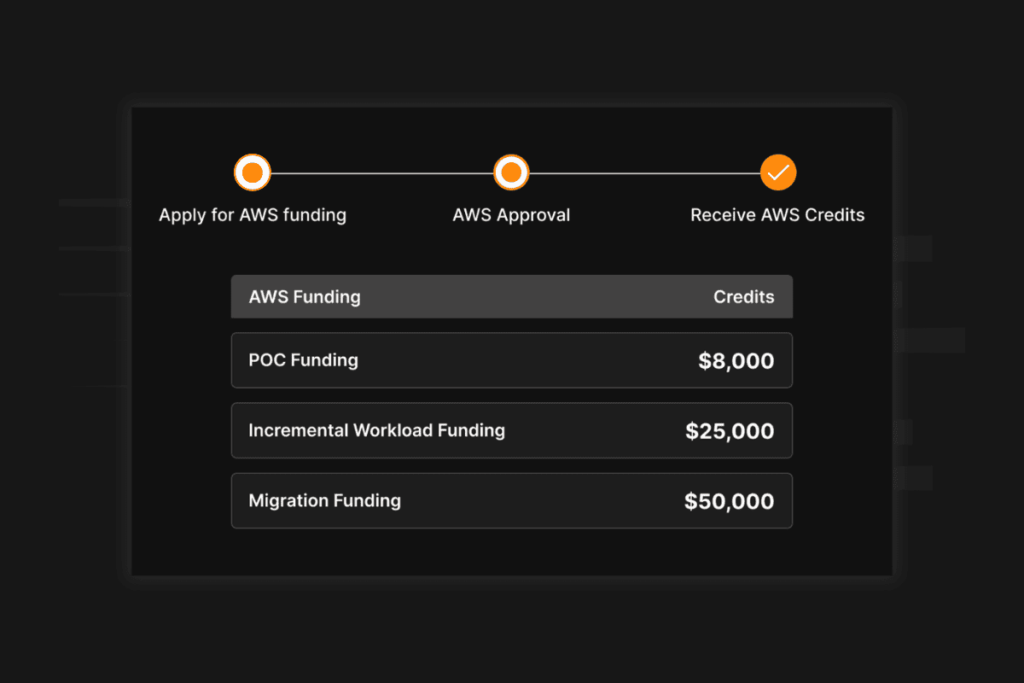Click the AWS Funding column header
This screenshot has width=1024, height=683.
click(x=304, y=297)
